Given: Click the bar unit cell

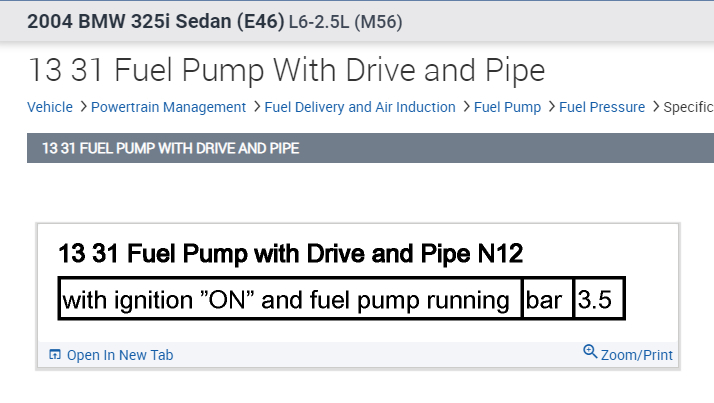Looking at the screenshot, I should pyautogui.click(x=547, y=300).
